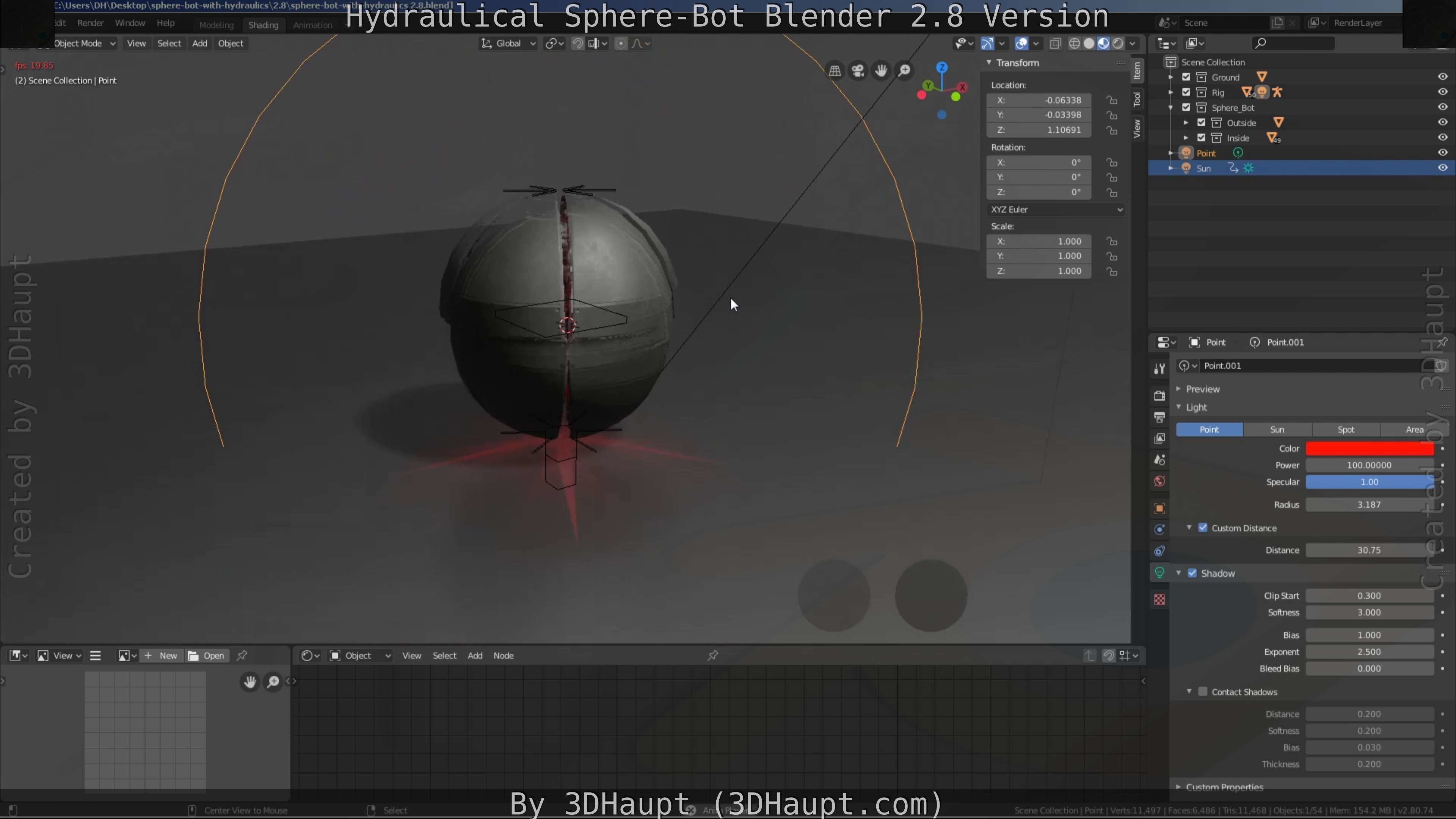Open the Global transform orientation dropdown
This screenshot has width=1456, height=819.
click(508, 44)
